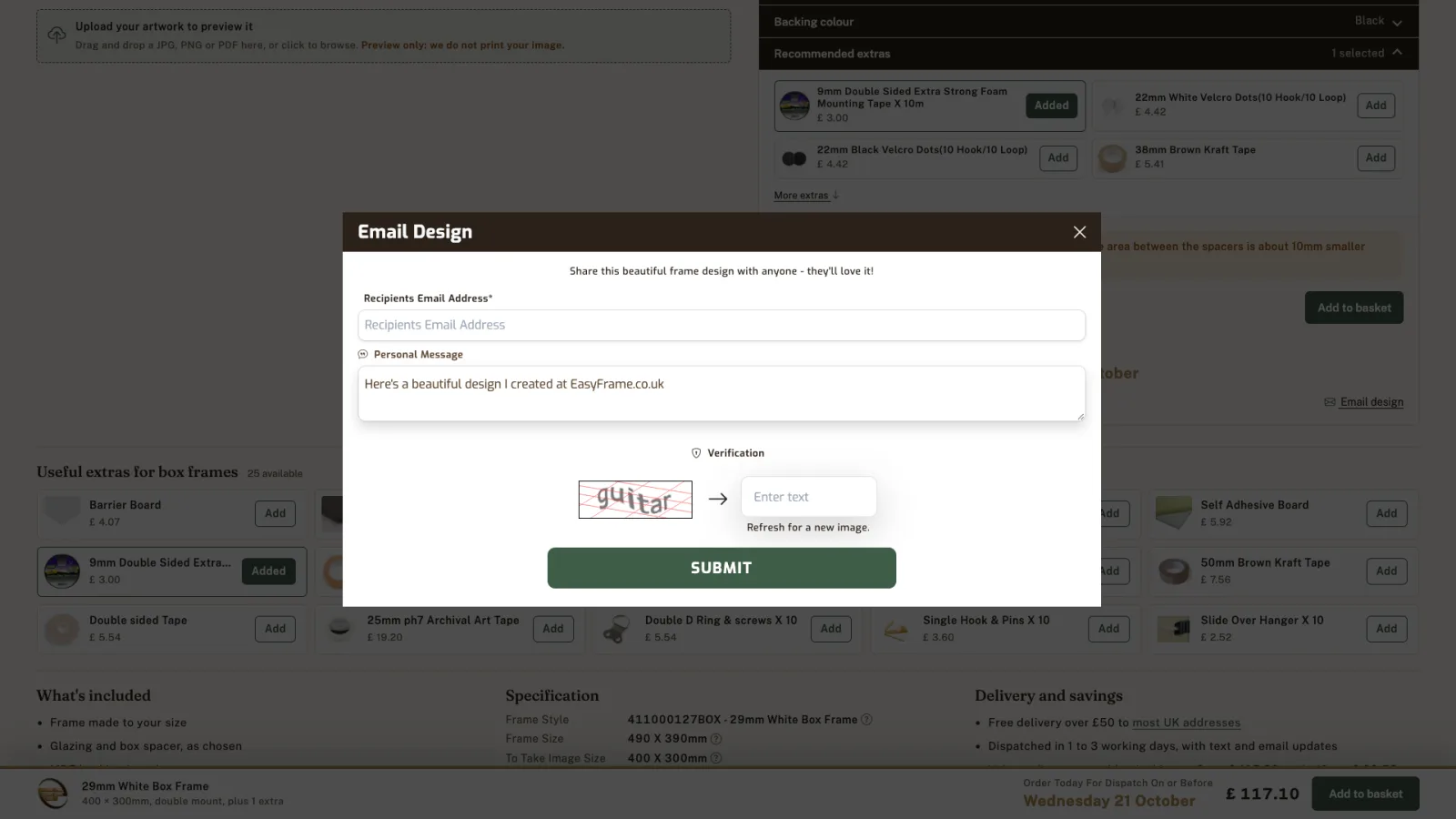The width and height of the screenshot is (1456, 819).
Task: Refresh for a new captcha image
Action: (x=808, y=528)
